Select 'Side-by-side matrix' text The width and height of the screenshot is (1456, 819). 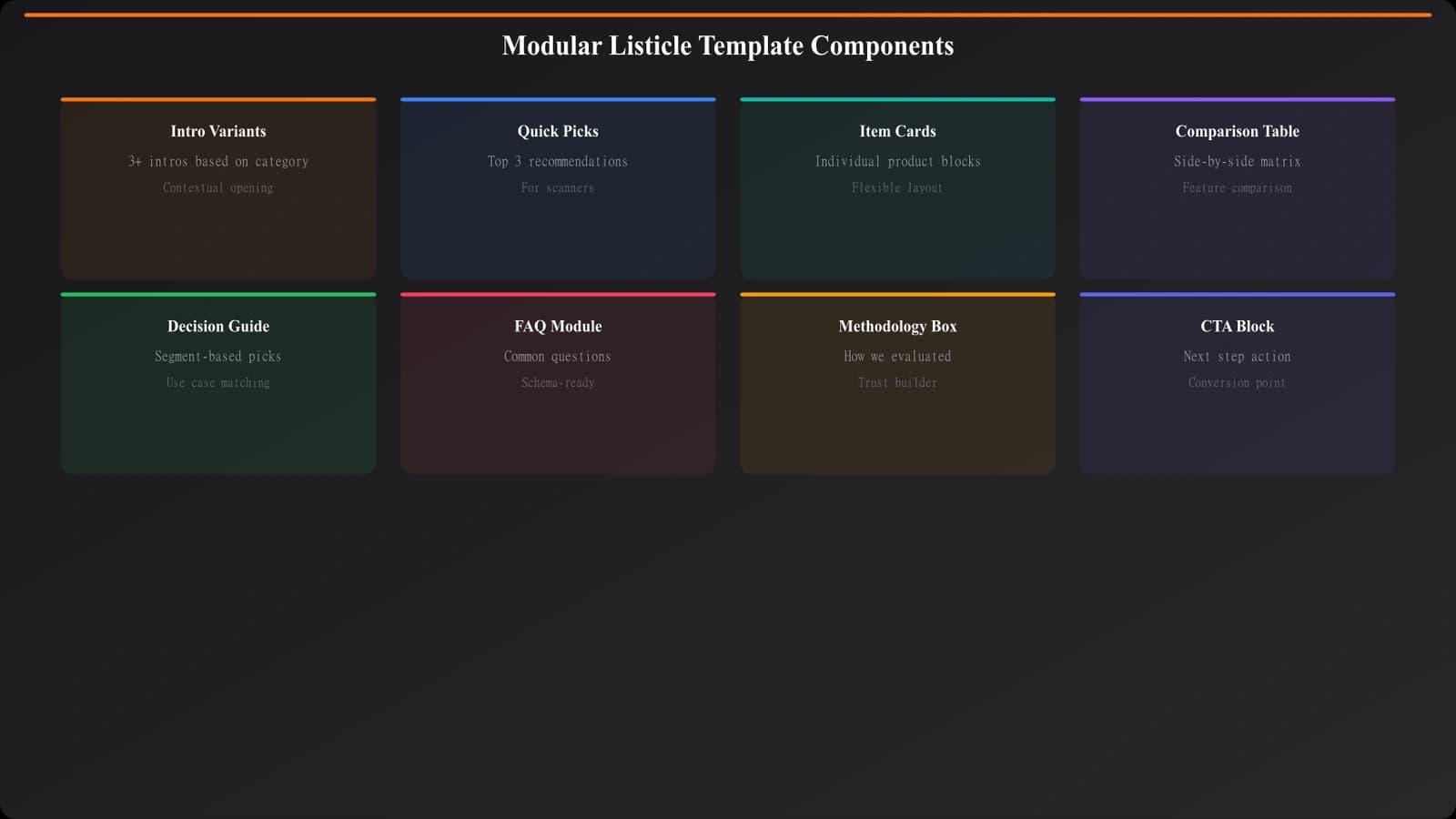coord(1237,161)
